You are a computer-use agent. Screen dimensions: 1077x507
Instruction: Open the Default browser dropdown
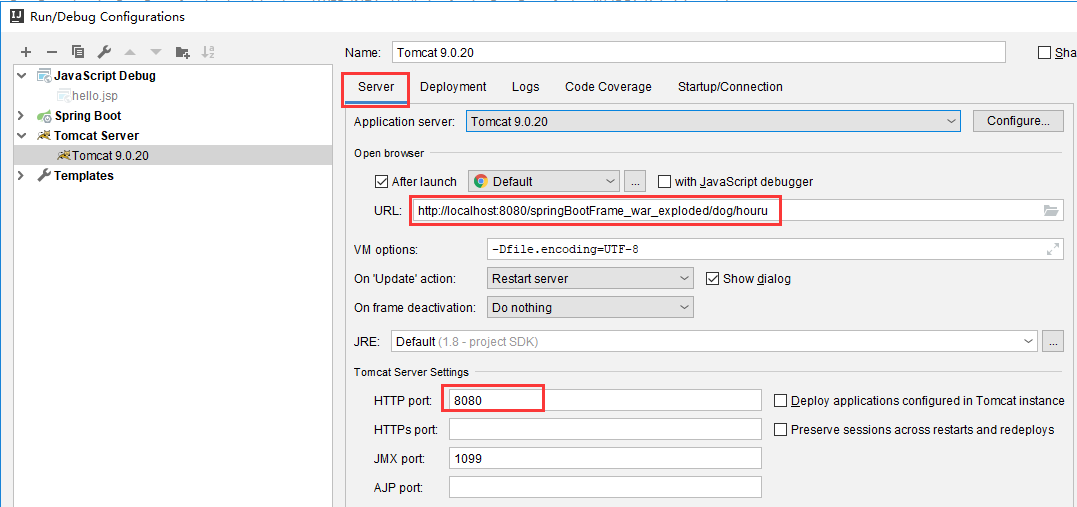[x=544, y=181]
